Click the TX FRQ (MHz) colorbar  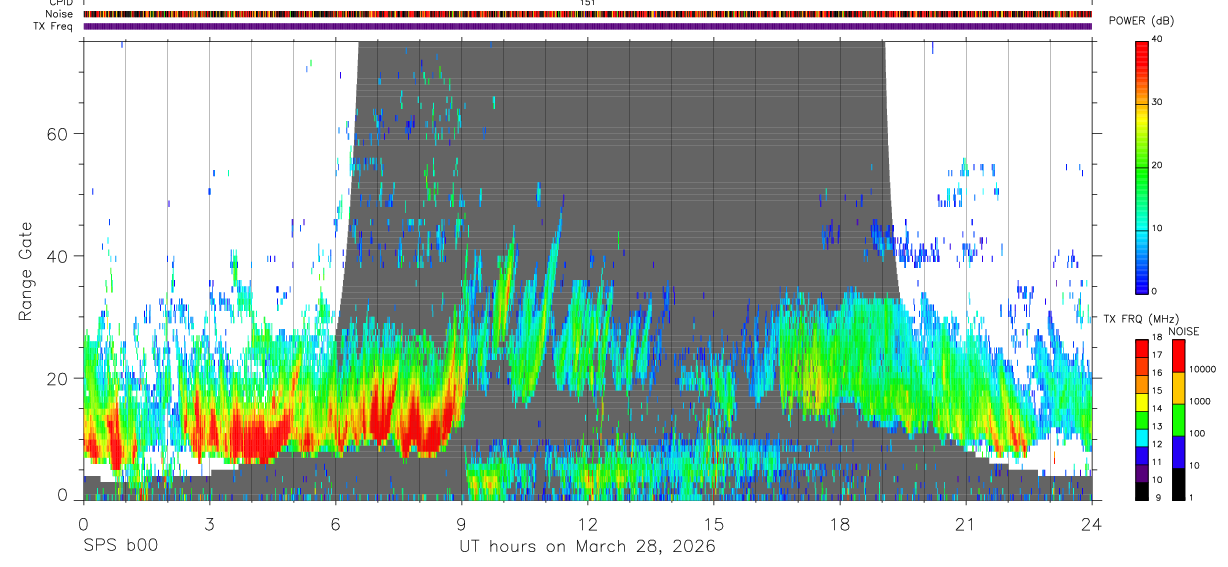coord(1141,420)
